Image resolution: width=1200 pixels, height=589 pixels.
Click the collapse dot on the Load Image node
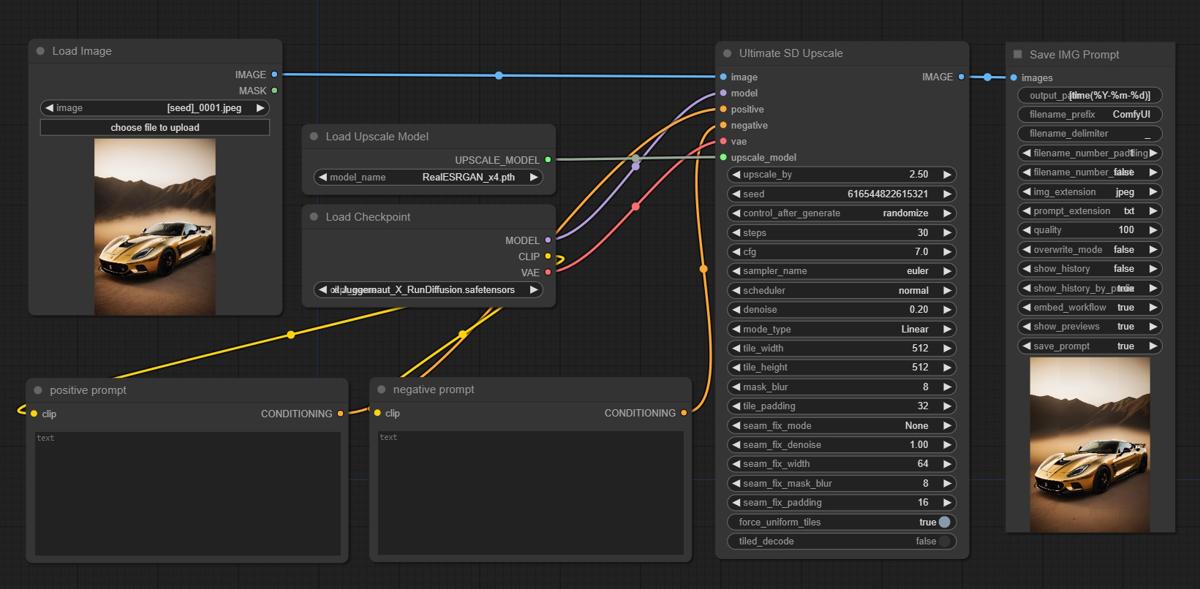point(41,51)
